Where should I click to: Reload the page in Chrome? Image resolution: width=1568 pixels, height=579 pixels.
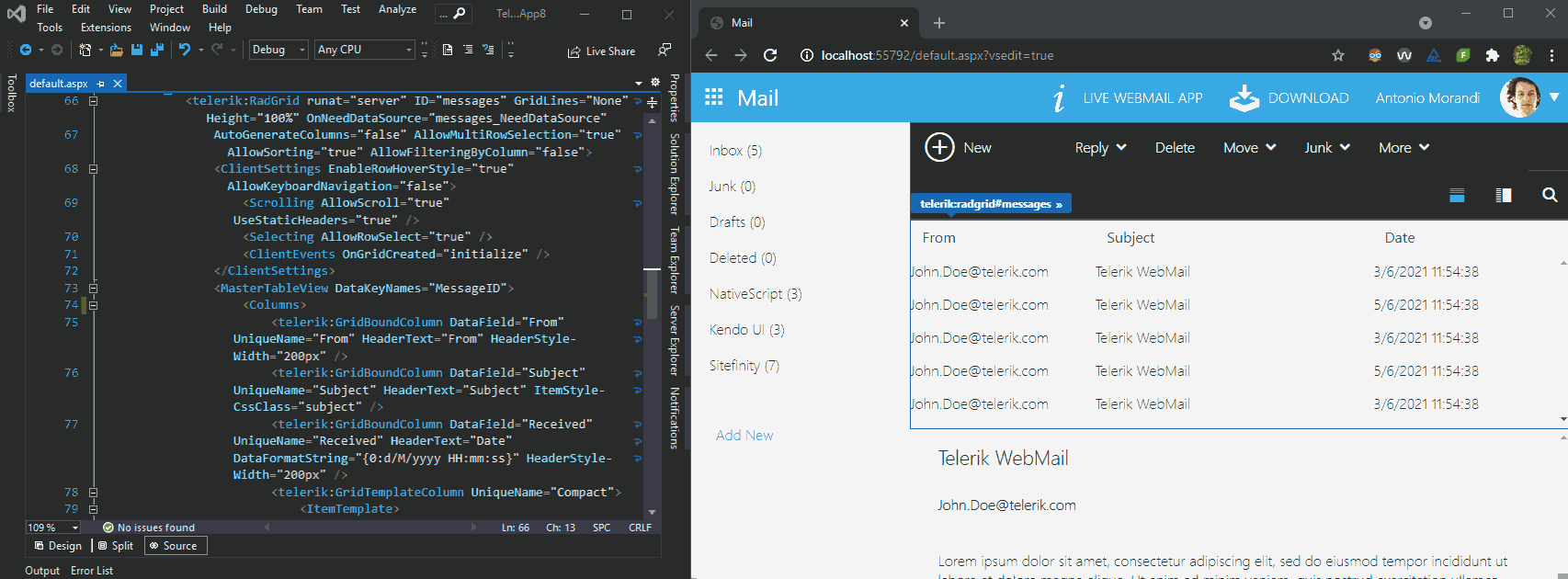coord(770,55)
